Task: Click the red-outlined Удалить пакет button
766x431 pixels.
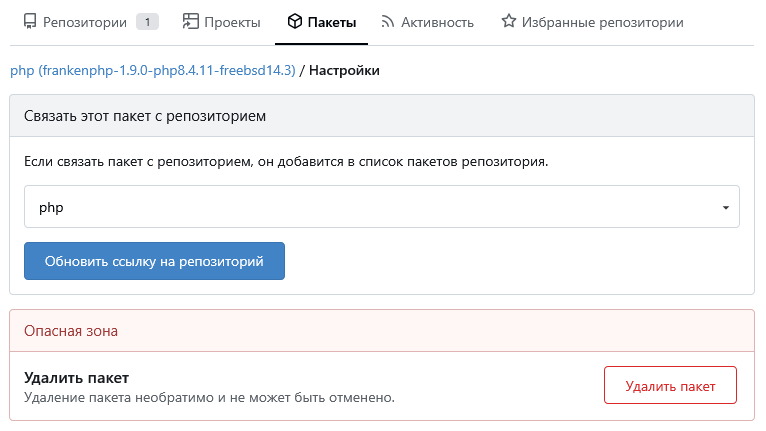Action: 670,386
